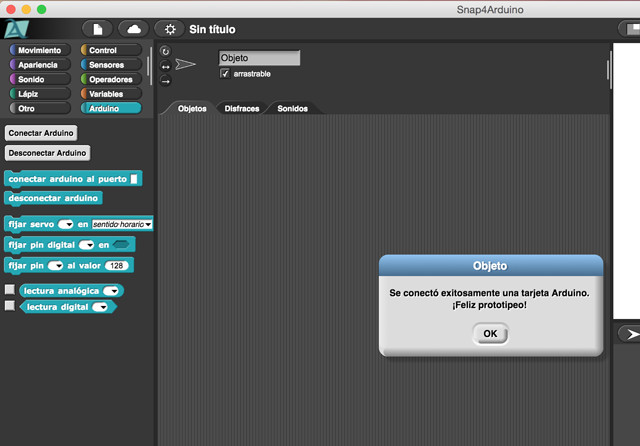Set rotation style to left-right only
The width and height of the screenshot is (640, 446).
point(165,67)
